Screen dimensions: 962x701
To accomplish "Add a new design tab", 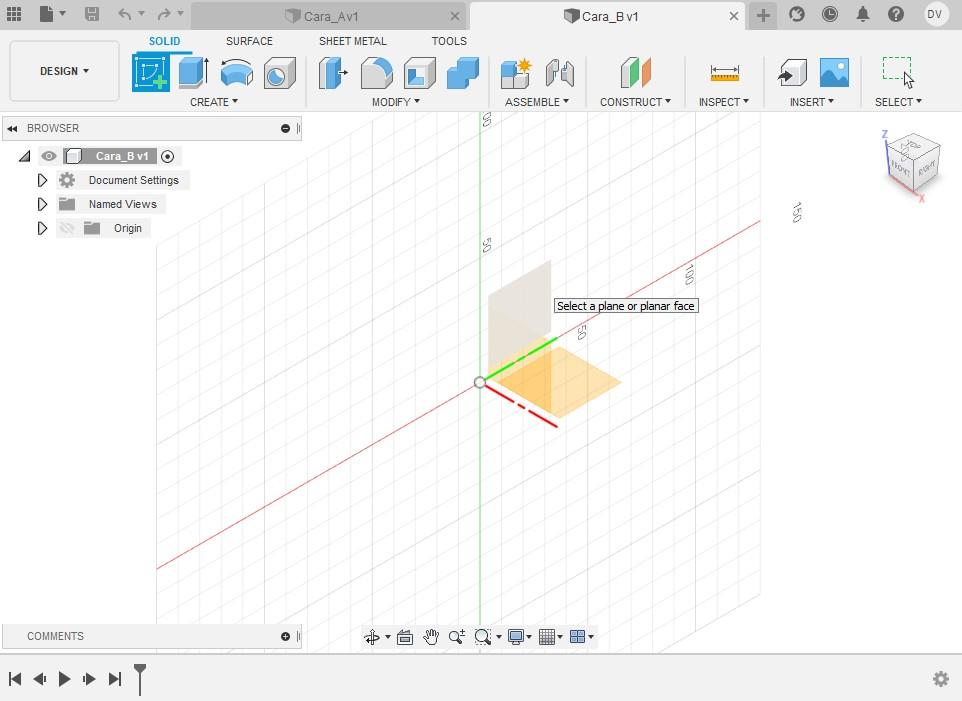I will [763, 15].
